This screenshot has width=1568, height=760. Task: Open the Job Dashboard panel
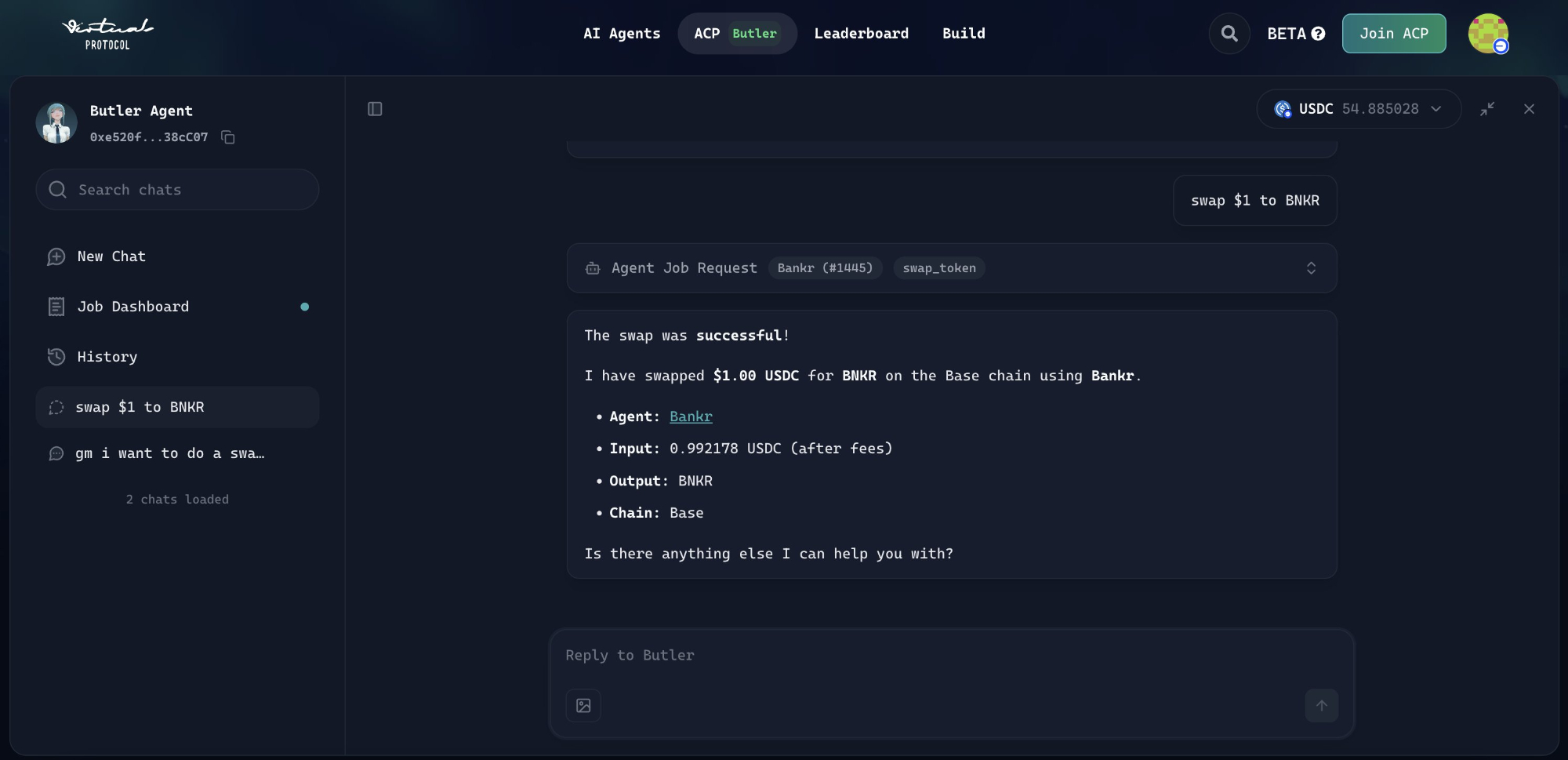coord(132,307)
